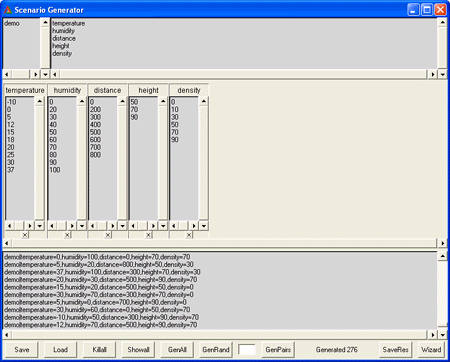Screen dimensions: 450x362
Task: Click the Showall button
Action: (138, 350)
